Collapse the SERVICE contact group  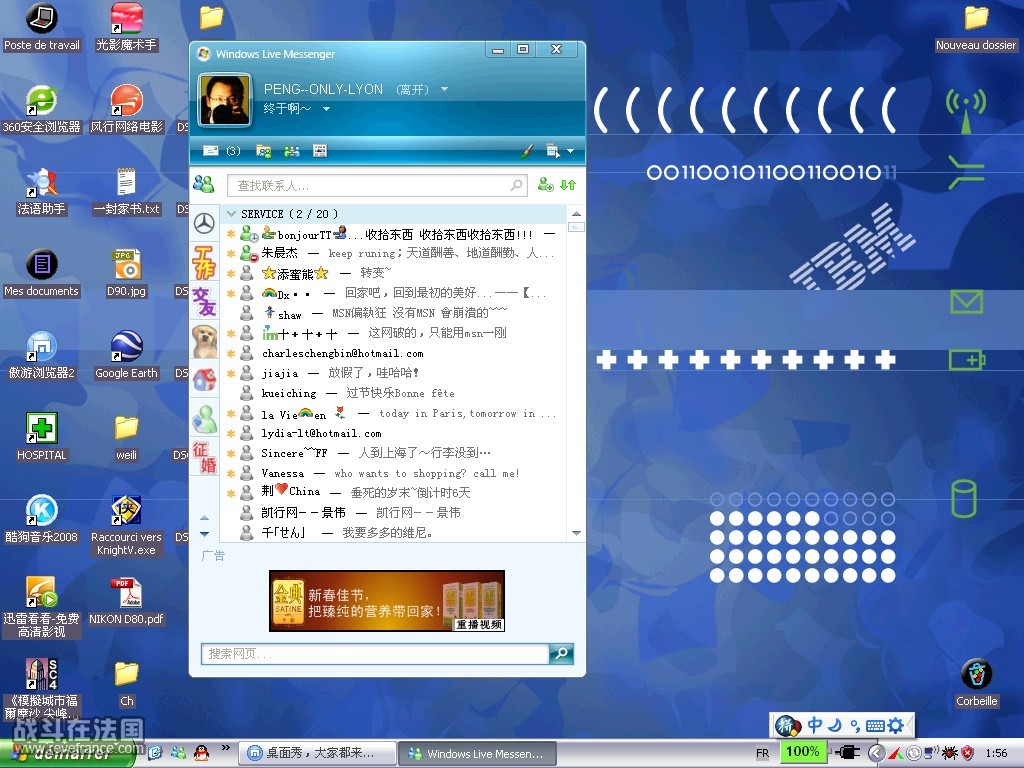[231, 214]
